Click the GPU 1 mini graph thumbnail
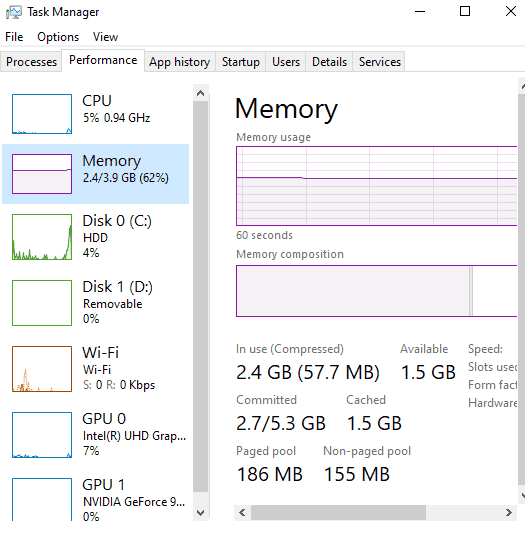 [42, 500]
